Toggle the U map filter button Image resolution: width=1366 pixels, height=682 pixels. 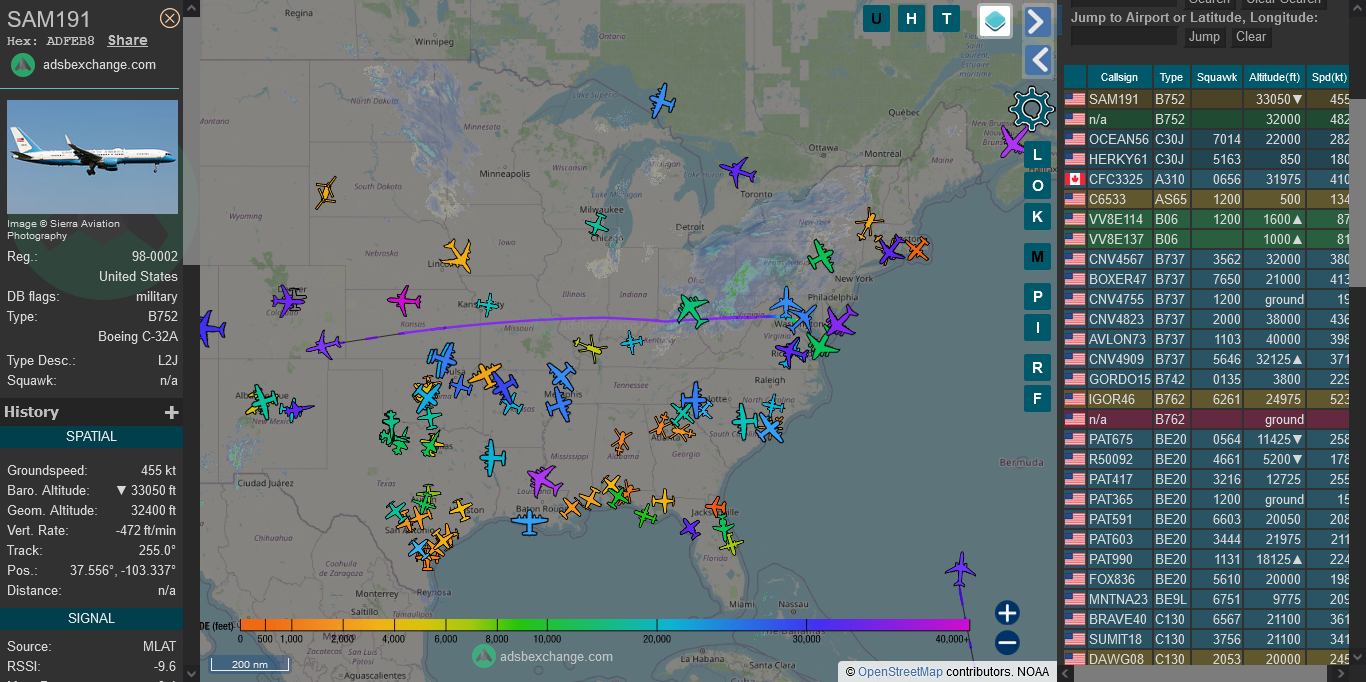point(877,18)
